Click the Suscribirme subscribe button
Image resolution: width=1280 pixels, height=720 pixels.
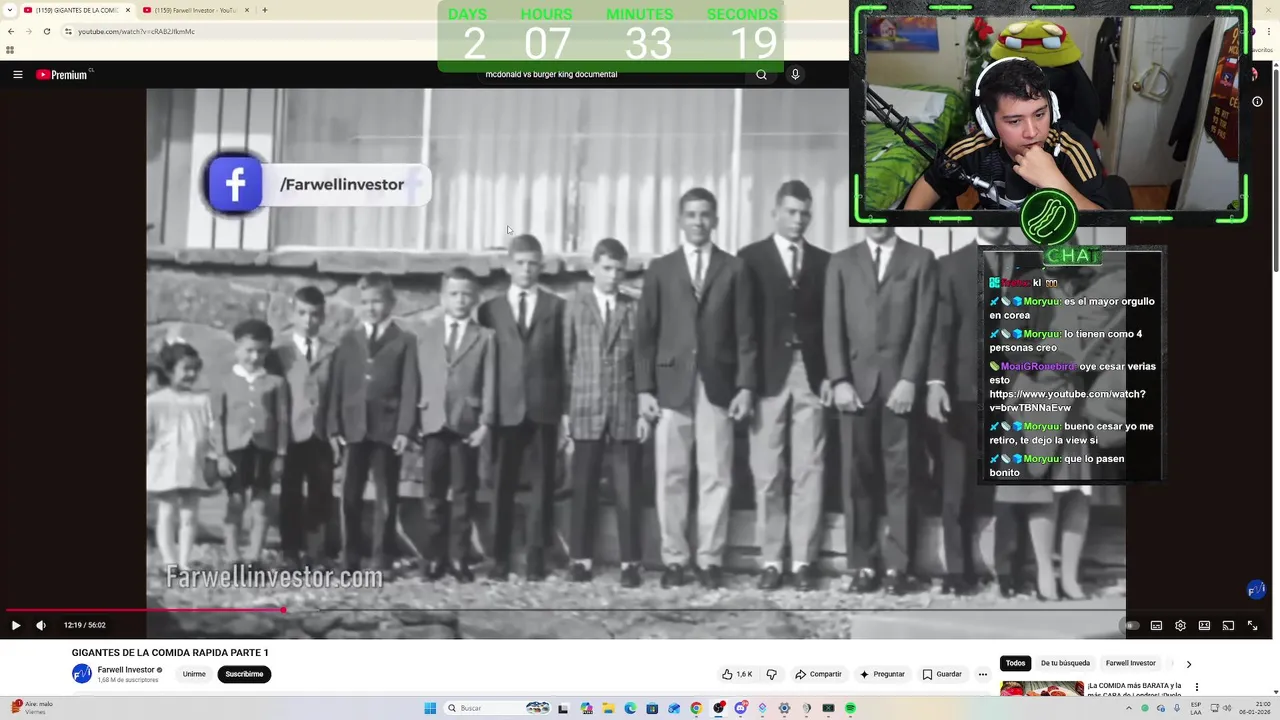244,674
